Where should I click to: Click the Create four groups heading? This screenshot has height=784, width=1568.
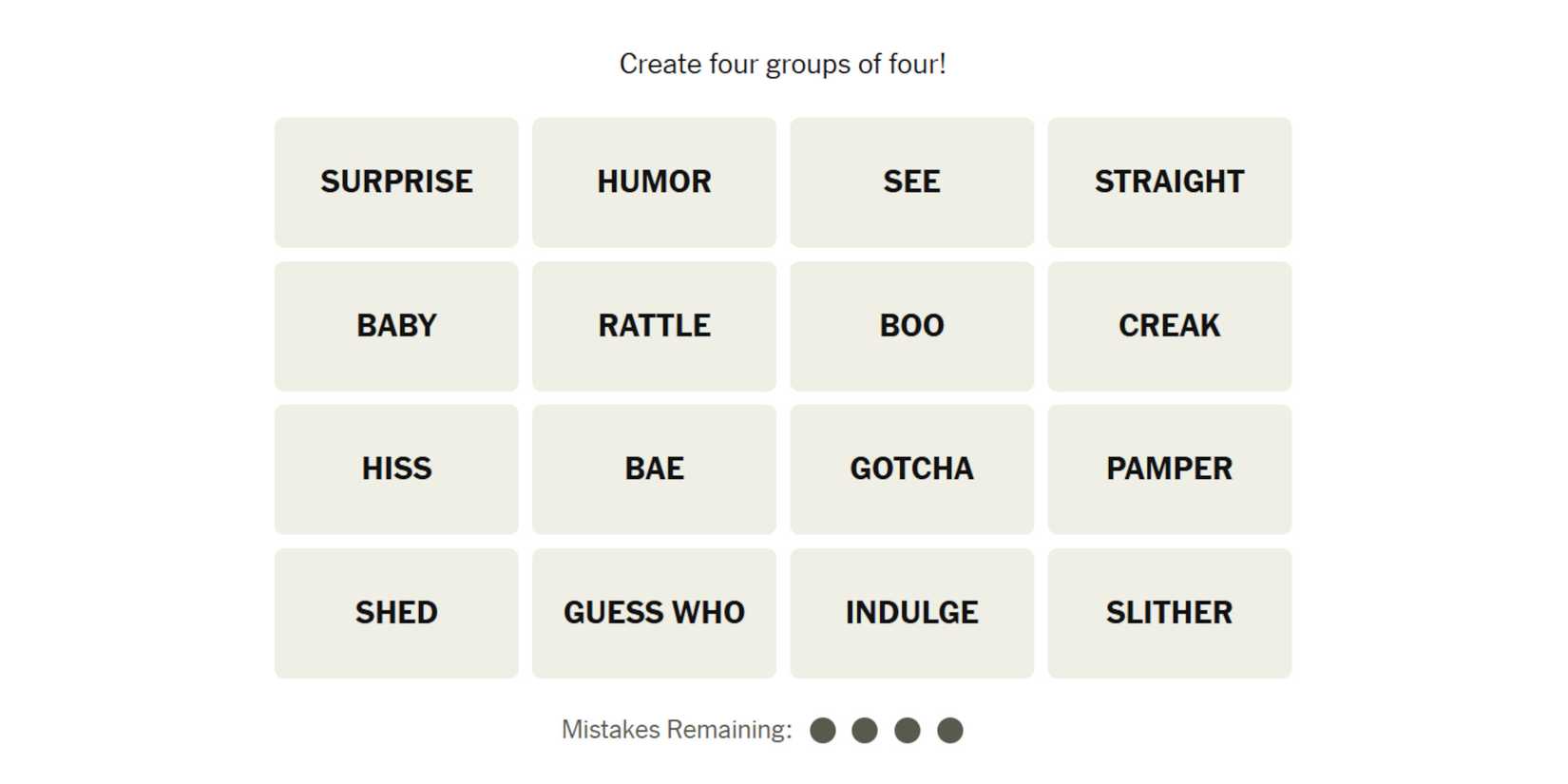pos(782,64)
